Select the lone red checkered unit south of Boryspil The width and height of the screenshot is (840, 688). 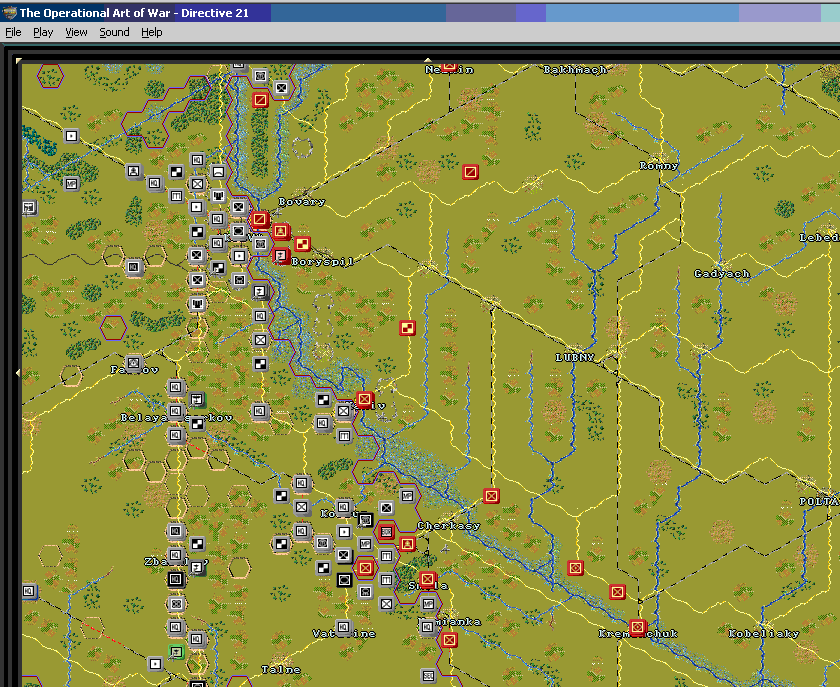[x=408, y=328]
